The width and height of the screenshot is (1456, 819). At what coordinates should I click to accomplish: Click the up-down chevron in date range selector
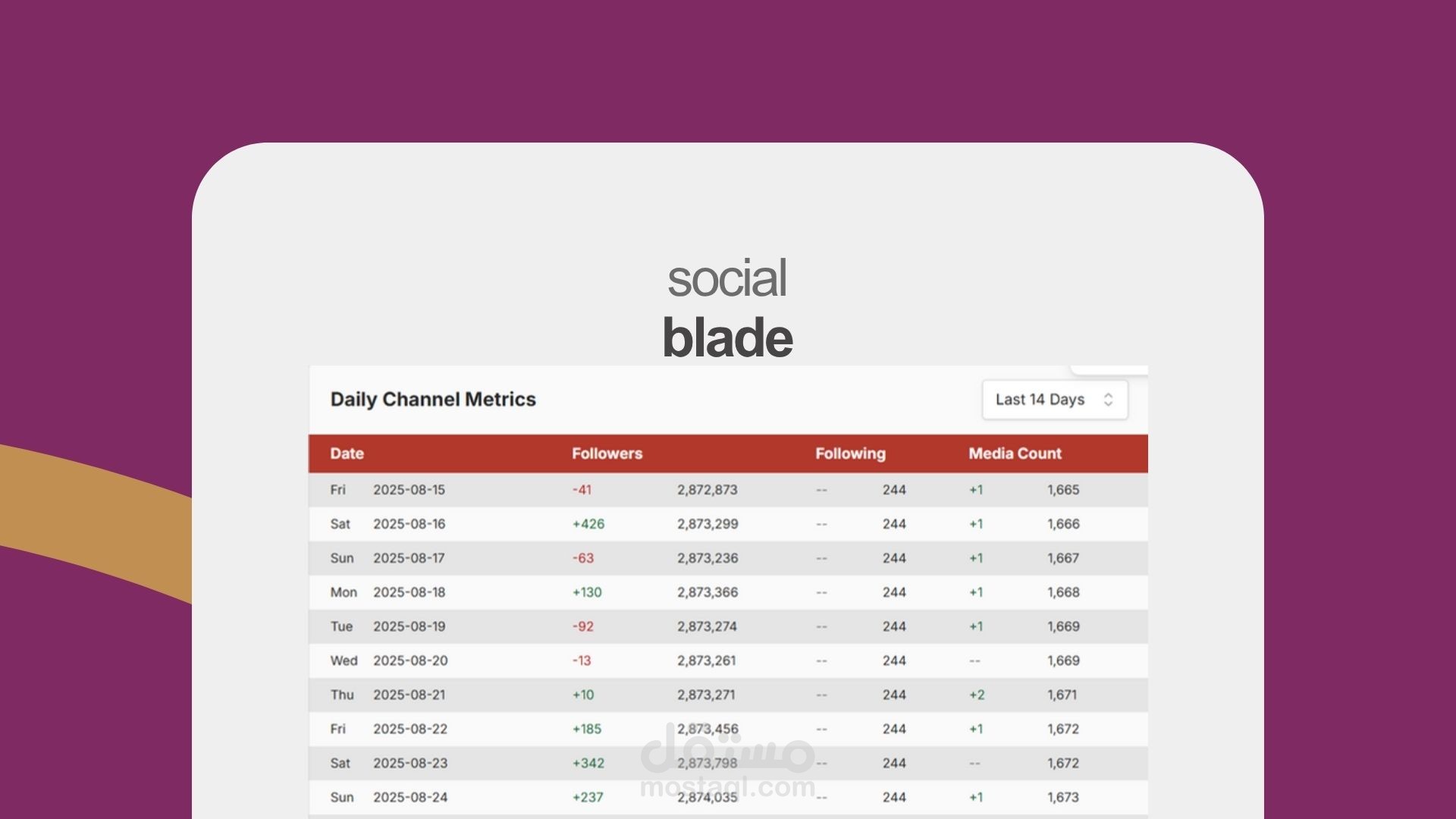pyautogui.click(x=1108, y=400)
